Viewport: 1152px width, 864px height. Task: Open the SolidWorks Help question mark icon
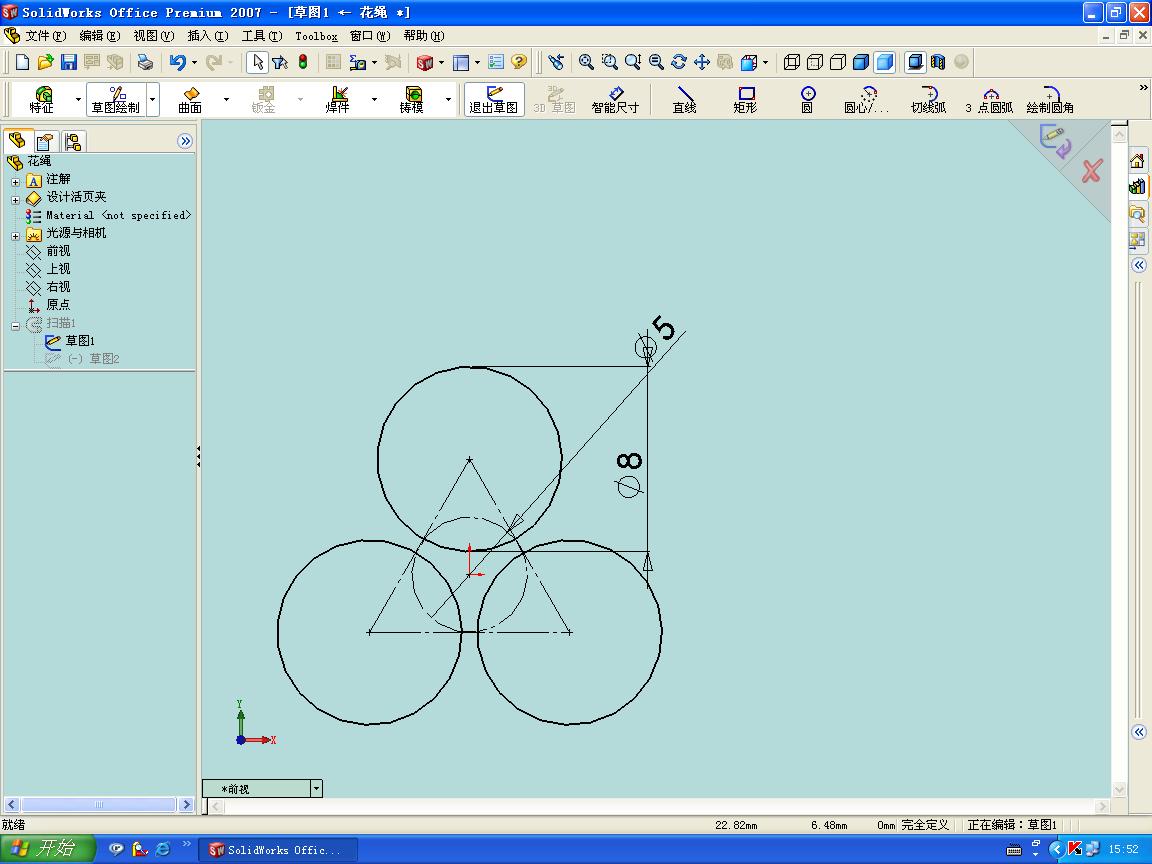click(x=519, y=62)
